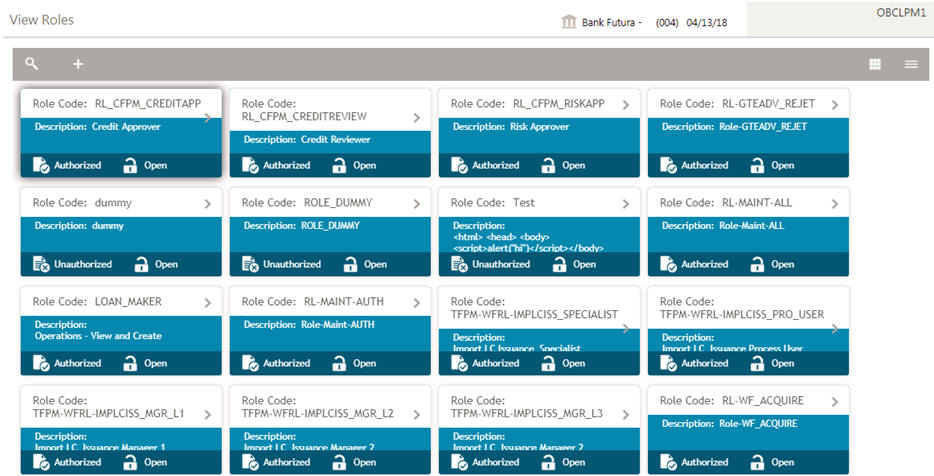Image resolution: width=934 pixels, height=476 pixels.
Task: Click description text Role-GTEADV_REJET
Action: pyautogui.click(x=763, y=126)
